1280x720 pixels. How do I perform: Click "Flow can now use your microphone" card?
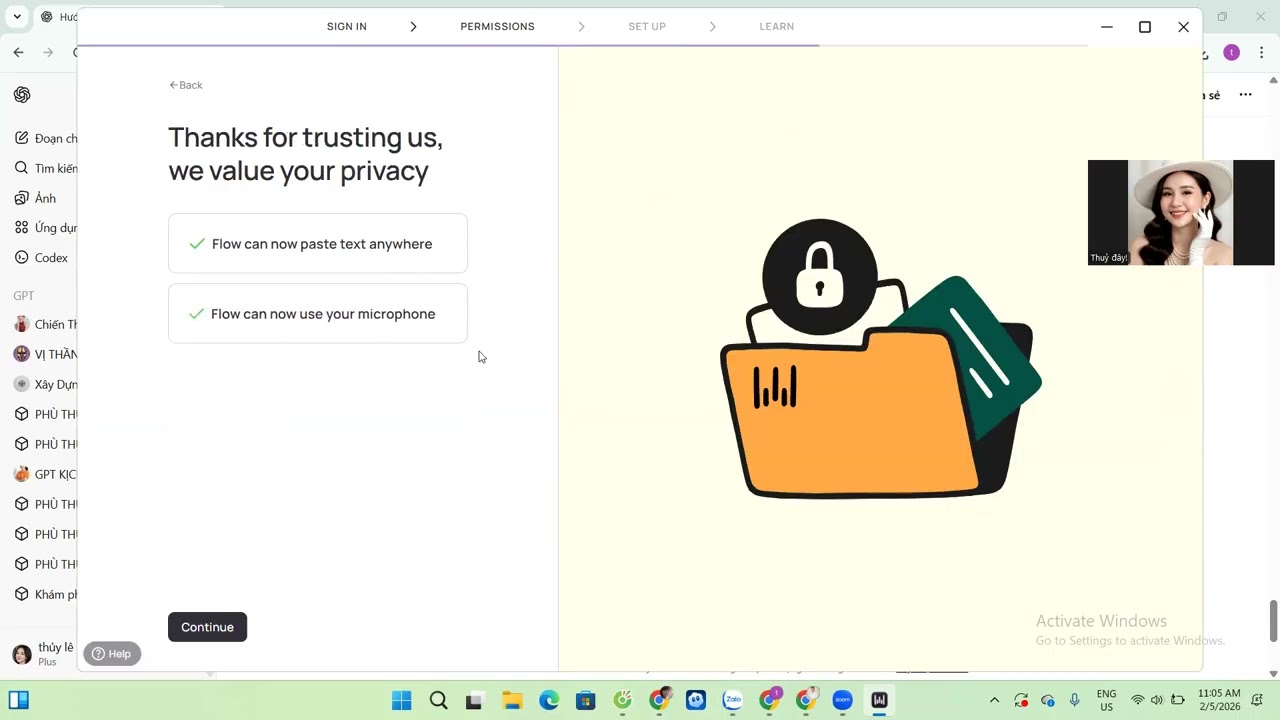(x=318, y=313)
